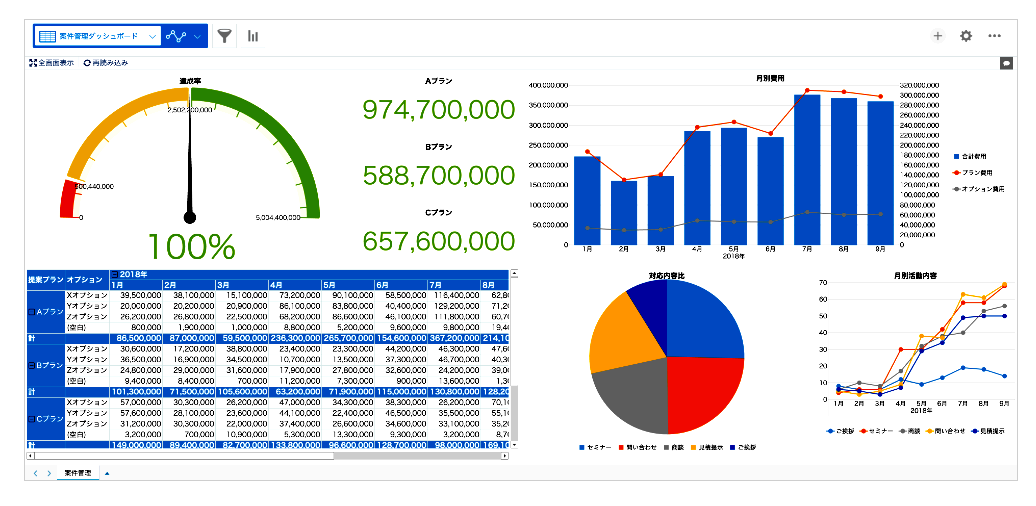Click the 対応内容比 chart title
1036x506 pixels.
666,274
